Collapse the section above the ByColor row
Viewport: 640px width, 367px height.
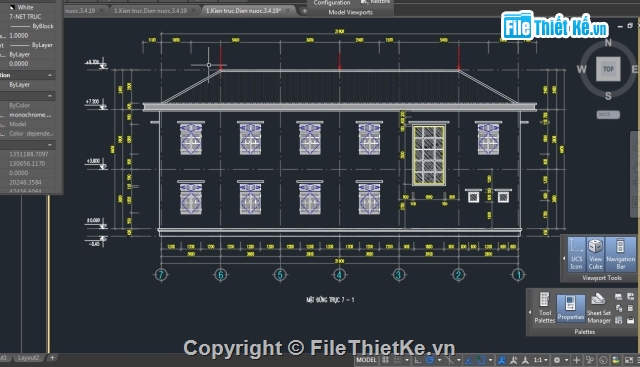[x=50, y=96]
